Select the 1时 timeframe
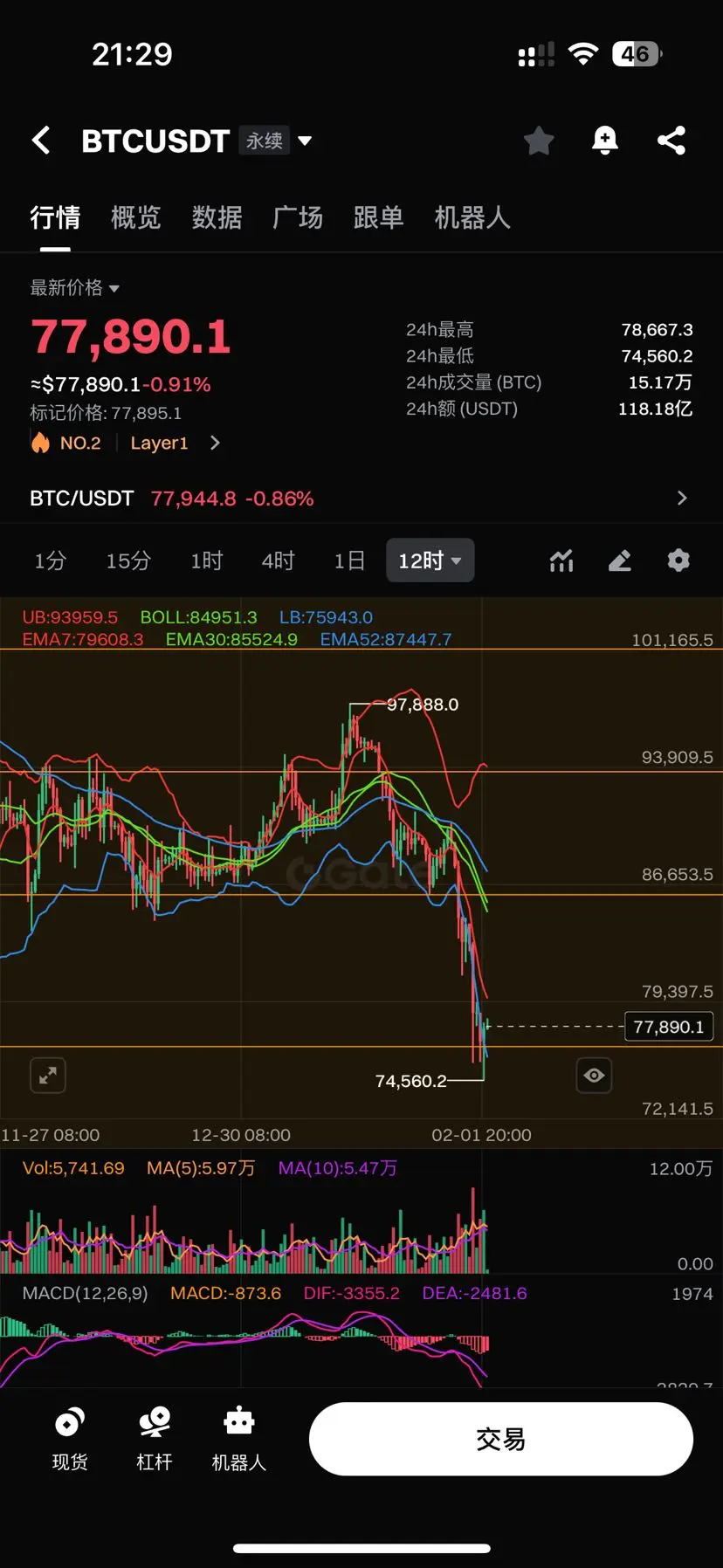 [207, 560]
